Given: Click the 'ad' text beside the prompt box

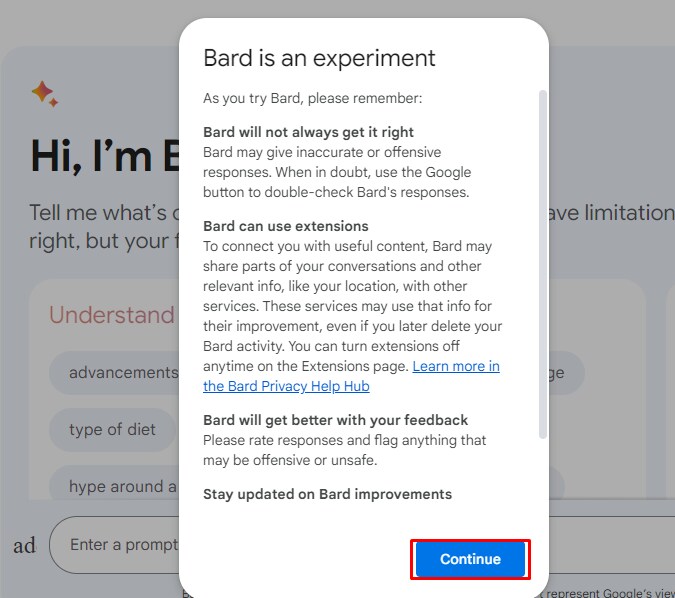Looking at the screenshot, I should click(x=24, y=545).
